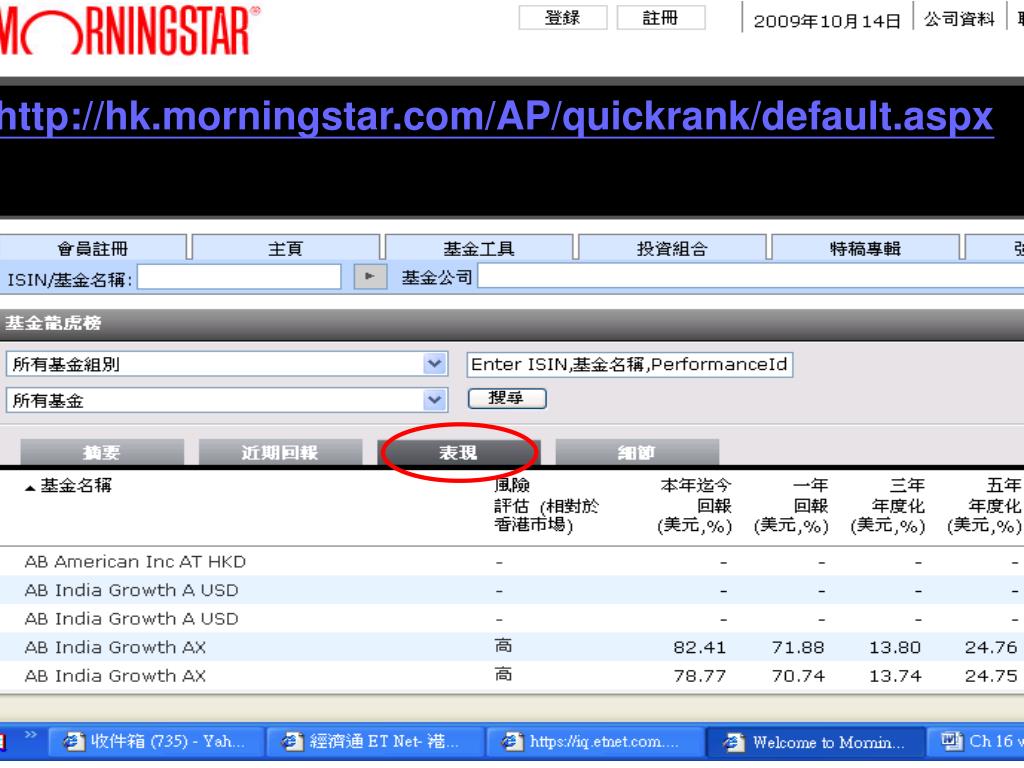Open the 公司資料 link
The image size is (1024, 768).
(x=959, y=19)
